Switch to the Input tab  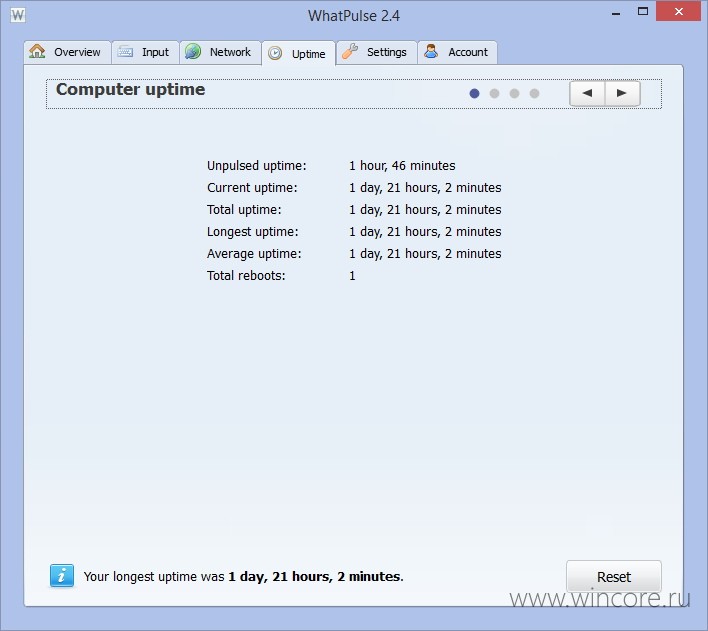[145, 52]
